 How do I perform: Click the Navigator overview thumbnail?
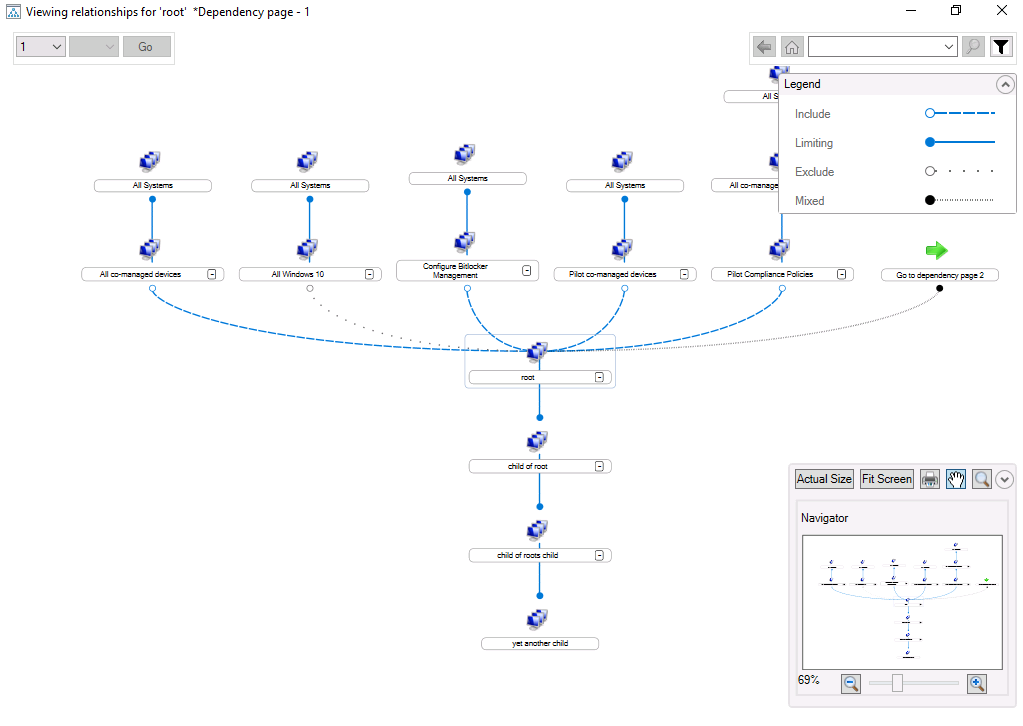(902, 602)
